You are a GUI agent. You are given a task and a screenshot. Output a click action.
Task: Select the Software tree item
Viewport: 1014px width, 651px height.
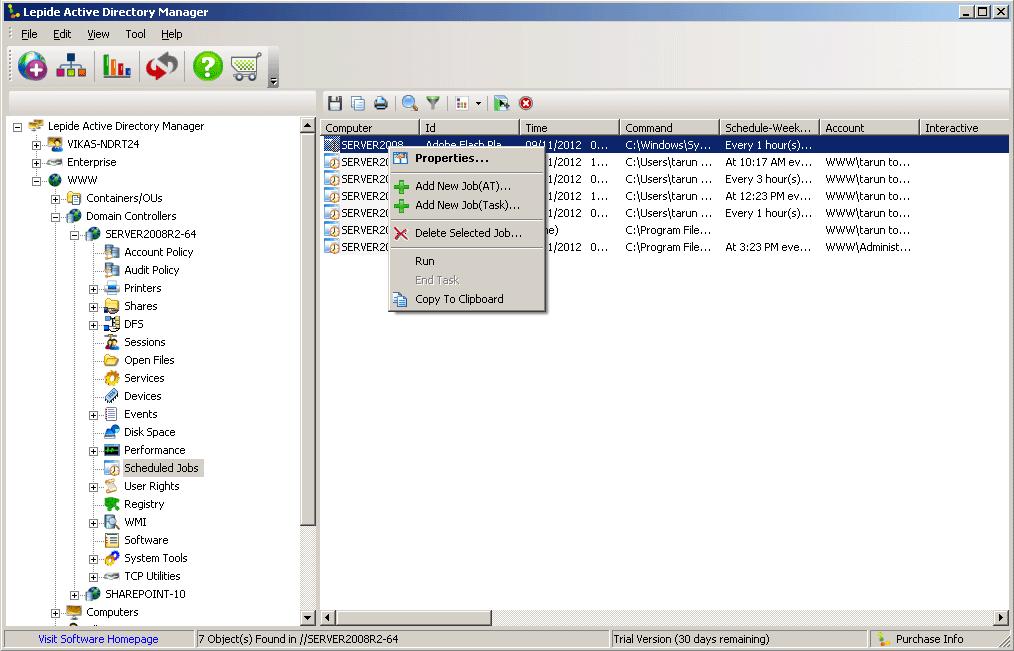(x=146, y=540)
